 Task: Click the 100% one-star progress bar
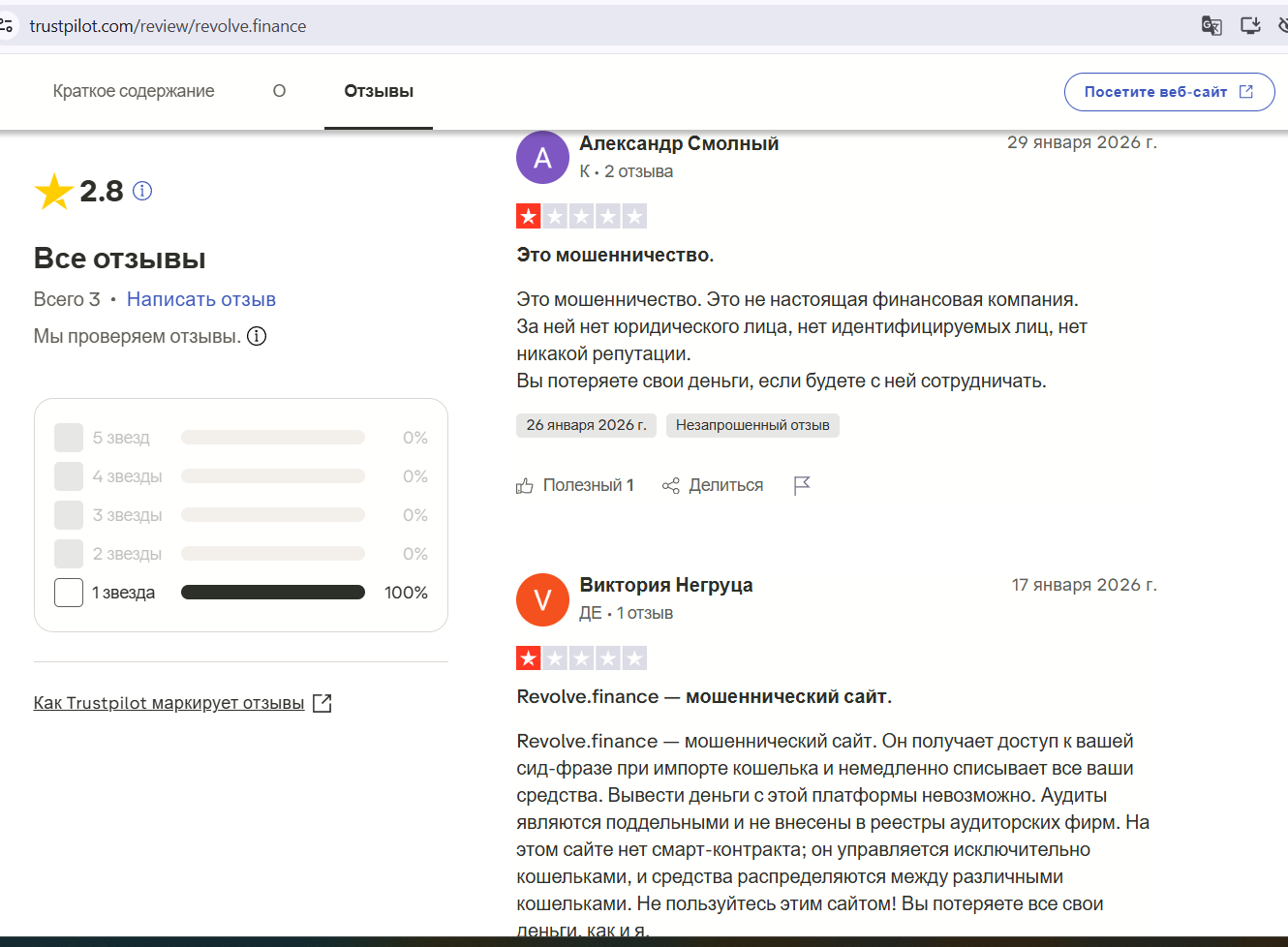coord(272,592)
